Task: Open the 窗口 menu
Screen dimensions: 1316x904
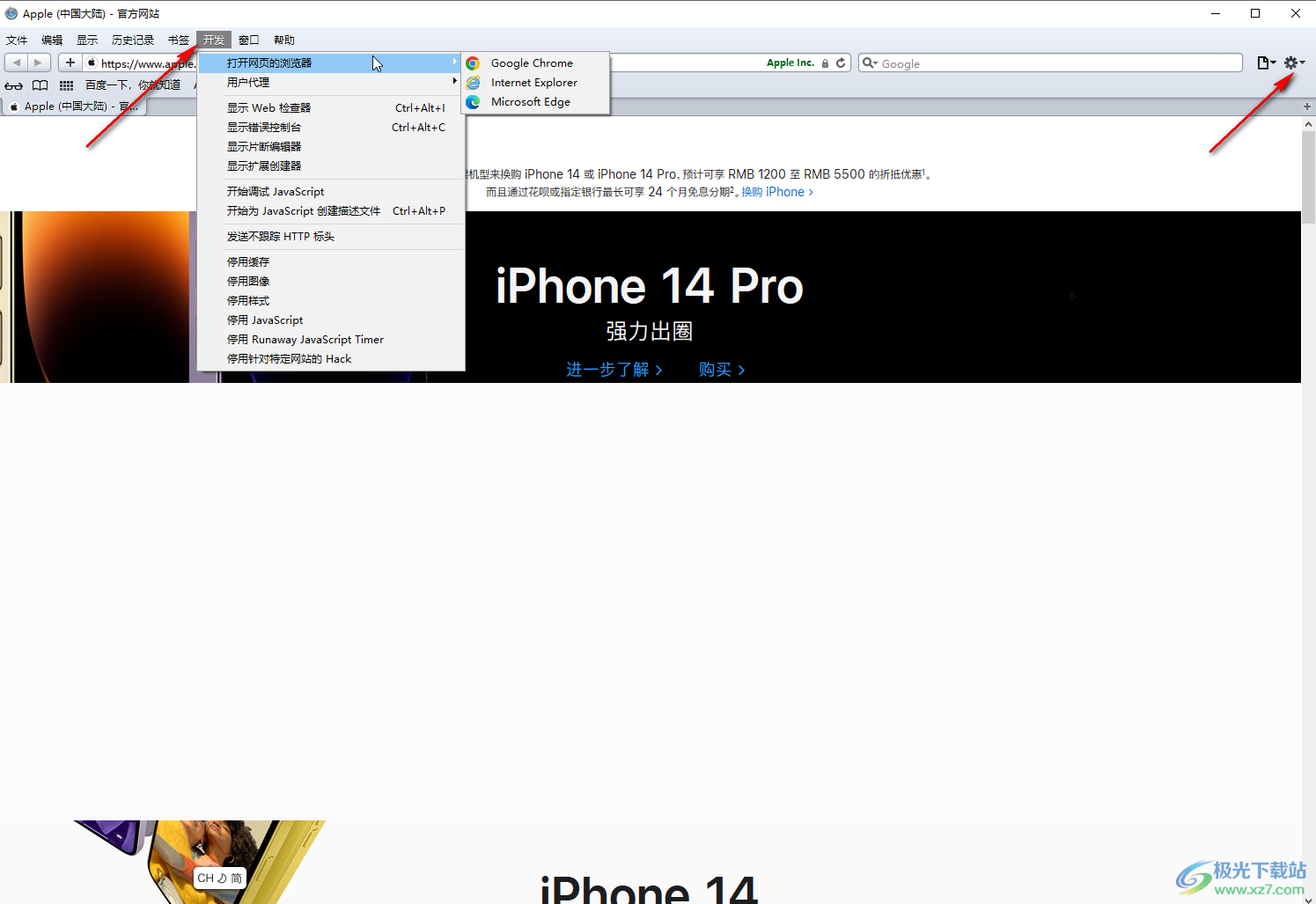Action: pyautogui.click(x=249, y=40)
